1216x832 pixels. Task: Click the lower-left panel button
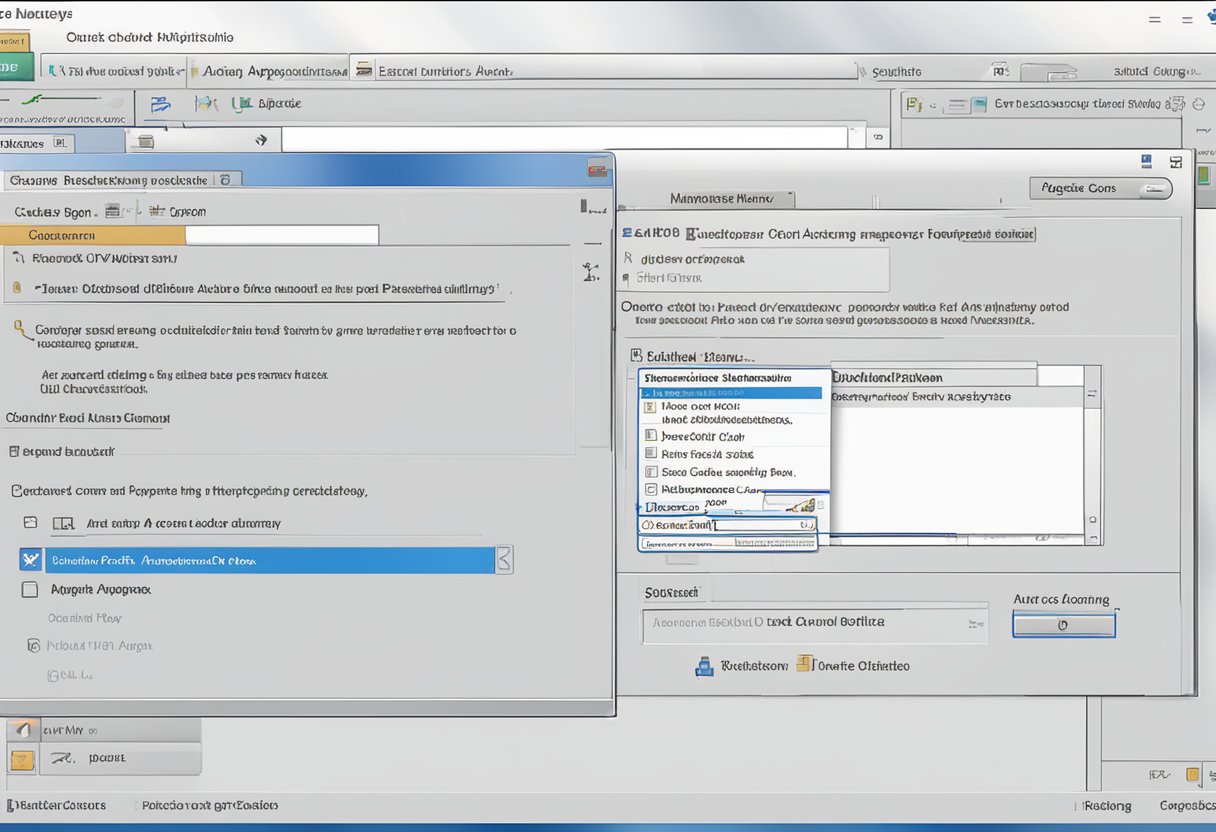coord(120,760)
